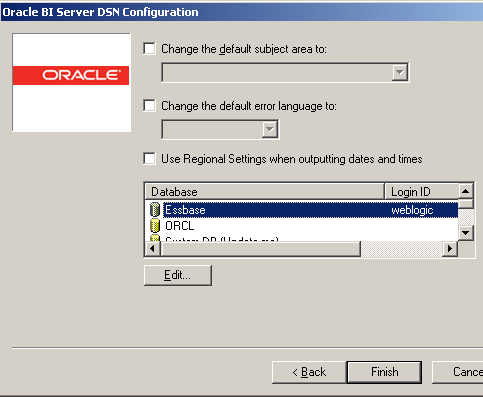Viewport: 483px width, 397px height.
Task: Click the horizontal scrollbar thumb in database list
Action: [260, 249]
